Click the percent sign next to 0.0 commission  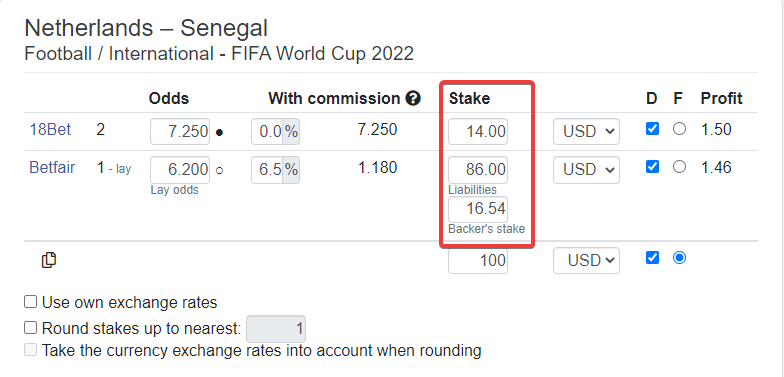click(291, 132)
